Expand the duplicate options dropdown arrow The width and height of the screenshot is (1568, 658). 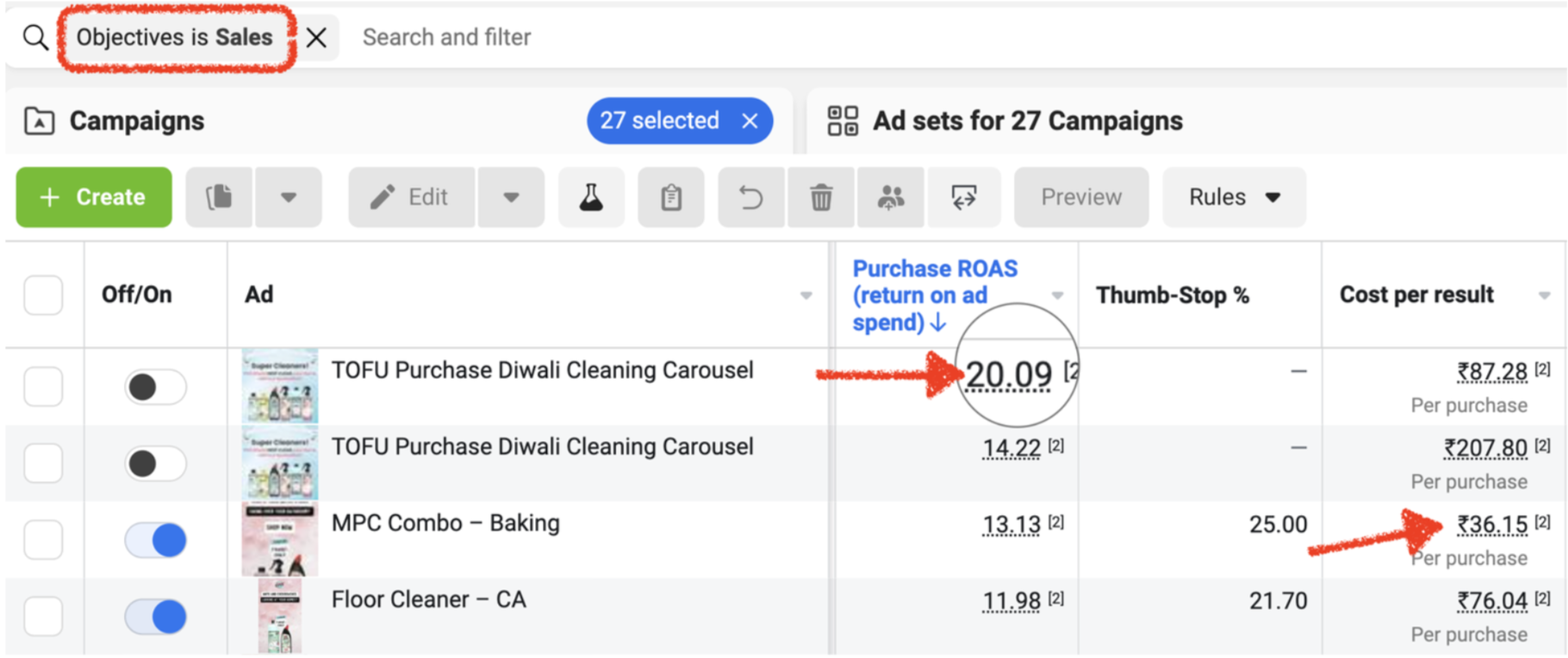[289, 197]
